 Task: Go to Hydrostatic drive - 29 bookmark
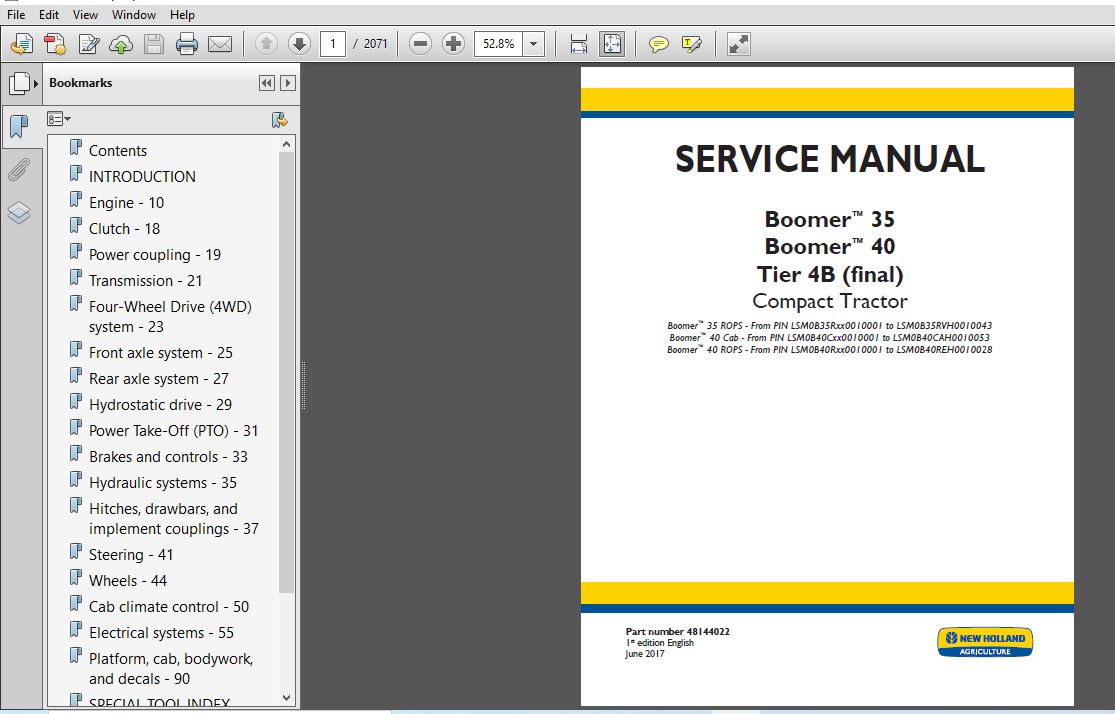(161, 405)
